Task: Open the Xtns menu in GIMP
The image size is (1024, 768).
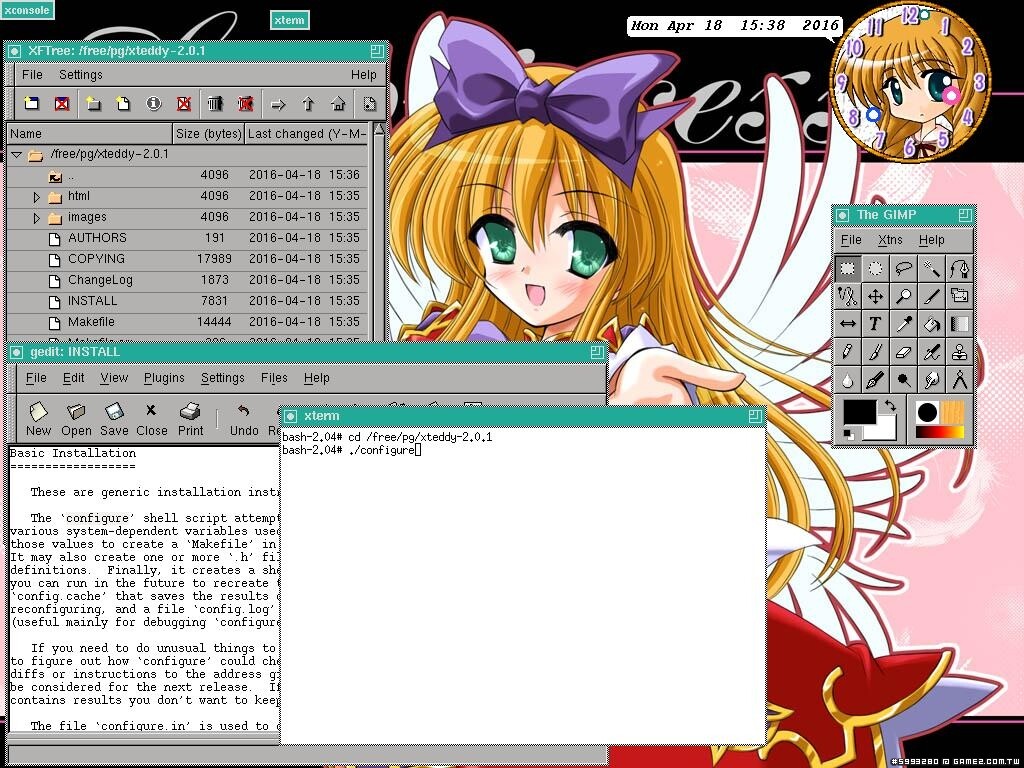Action: pyautogui.click(x=890, y=240)
